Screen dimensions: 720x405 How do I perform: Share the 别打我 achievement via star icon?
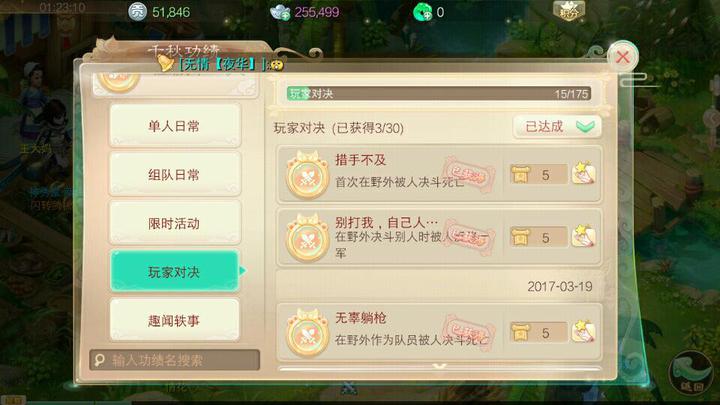point(583,236)
